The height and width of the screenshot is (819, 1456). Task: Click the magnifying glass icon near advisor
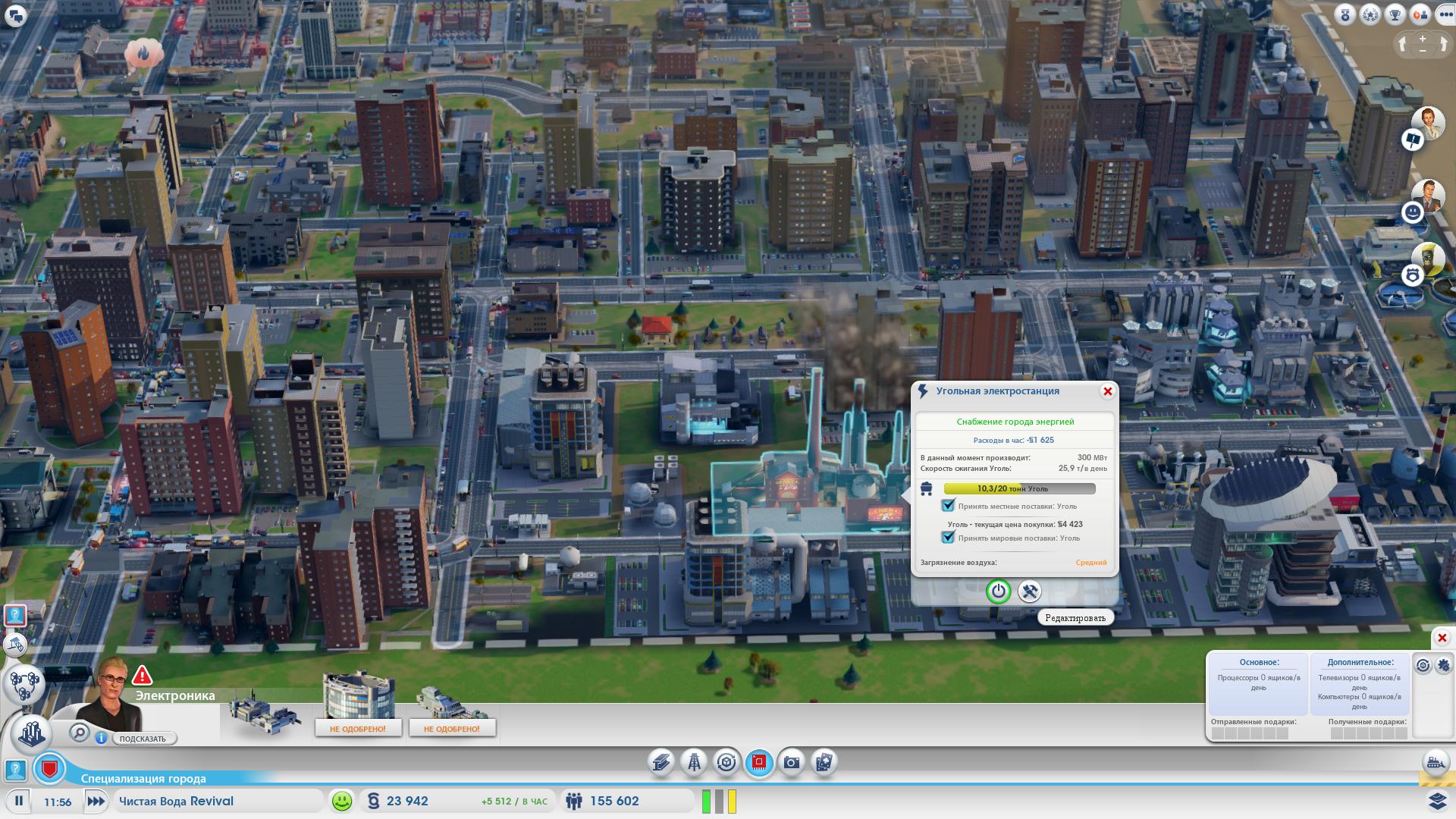coord(79,732)
